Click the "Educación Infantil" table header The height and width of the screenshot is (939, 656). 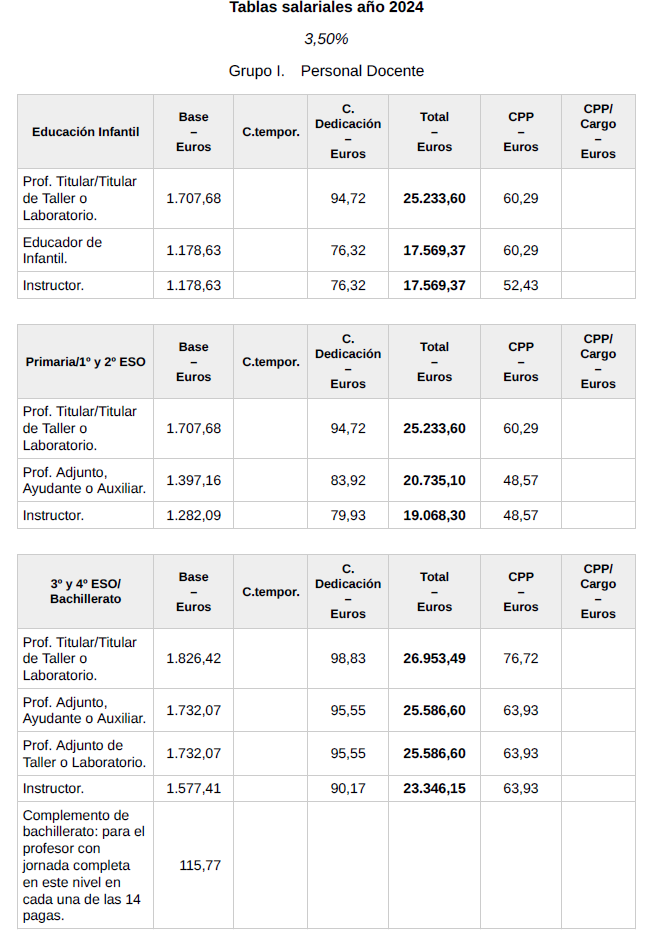pyautogui.click(x=85, y=132)
